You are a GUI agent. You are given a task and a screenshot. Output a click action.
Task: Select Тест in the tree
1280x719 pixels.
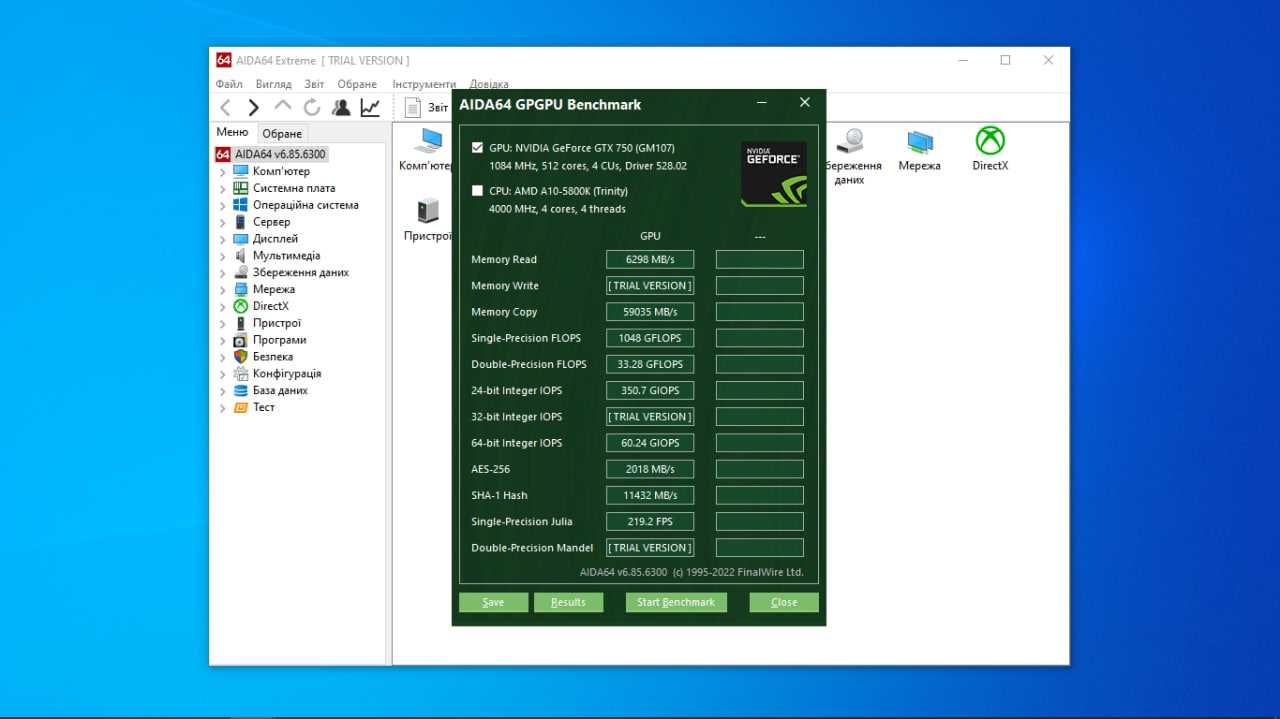tap(263, 407)
